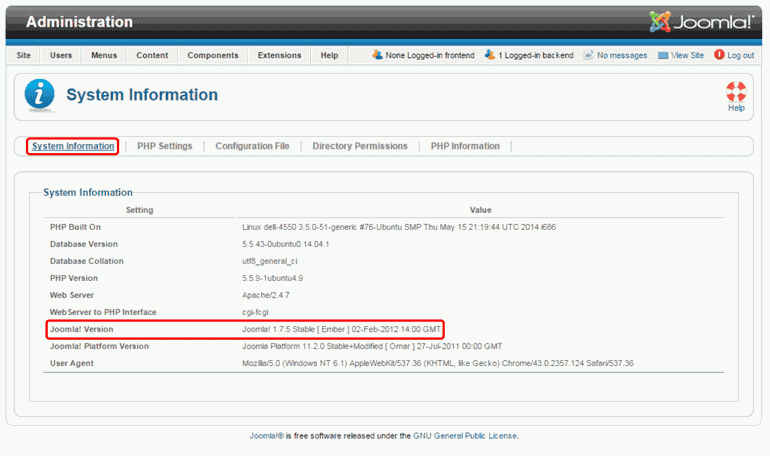
Task: Click the logged-in backend users icon
Action: tap(490, 54)
